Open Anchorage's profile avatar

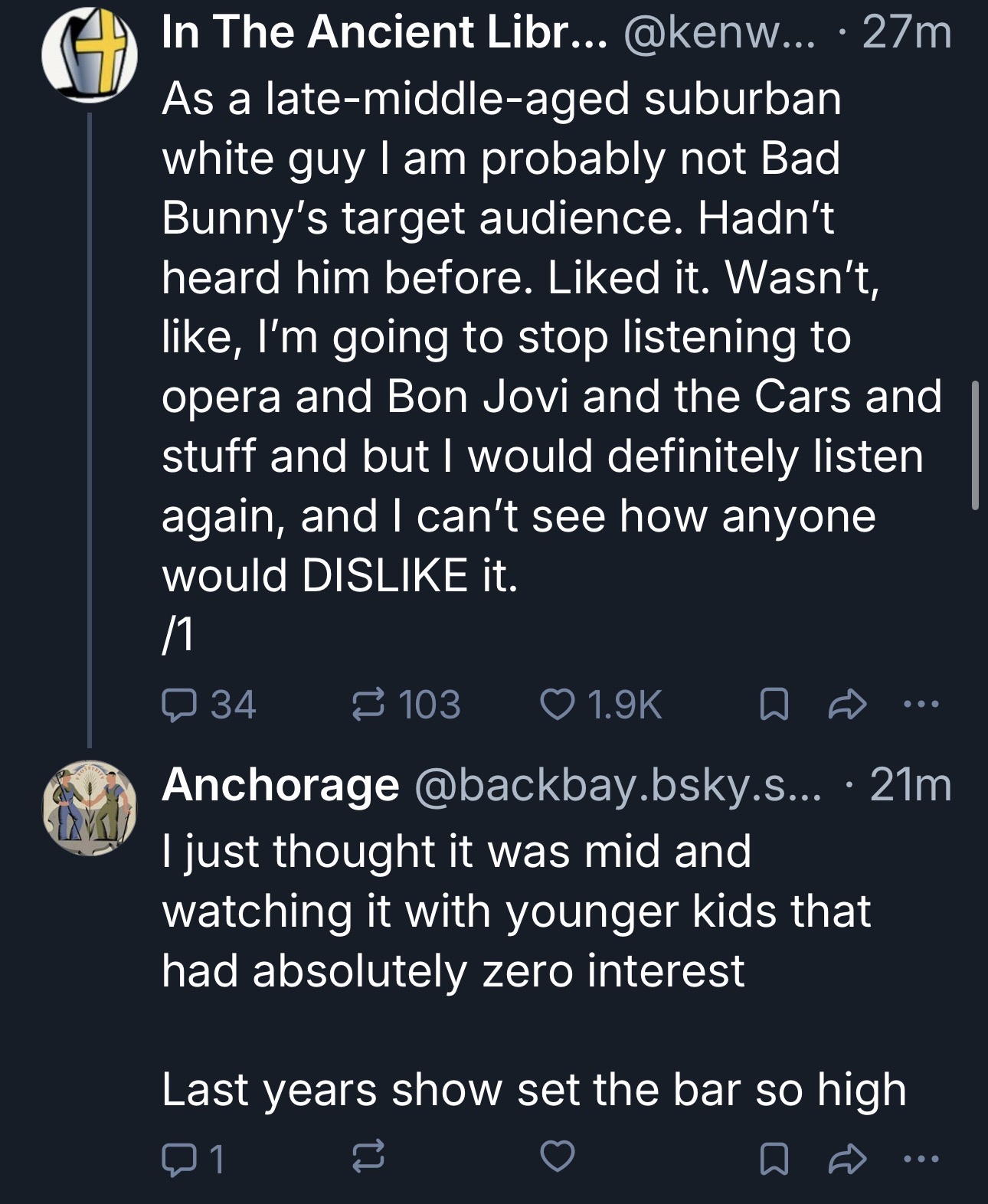(90, 808)
